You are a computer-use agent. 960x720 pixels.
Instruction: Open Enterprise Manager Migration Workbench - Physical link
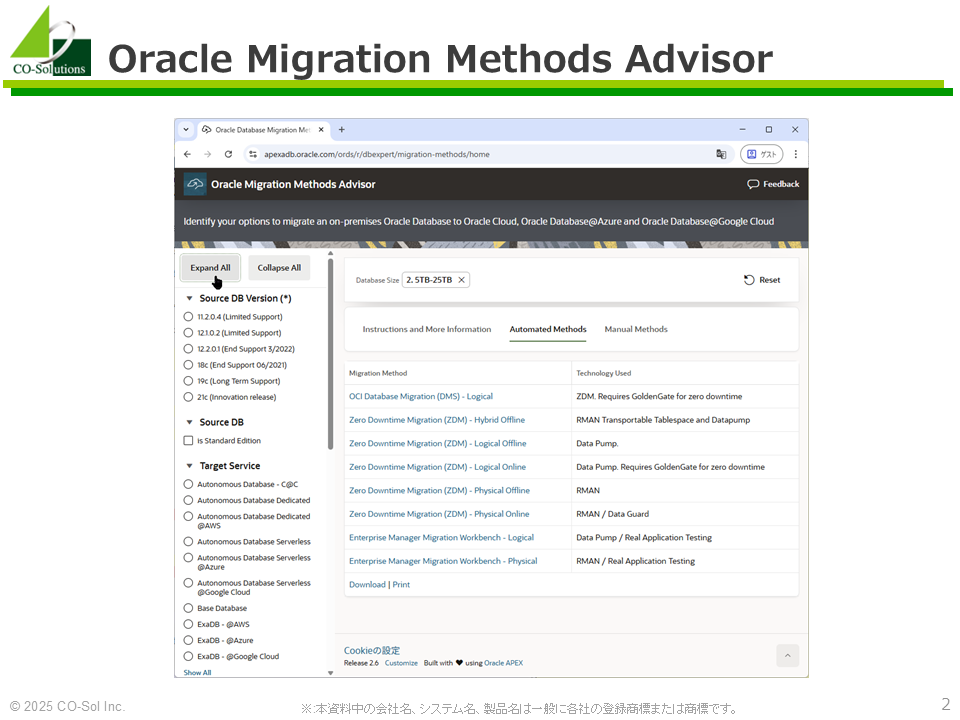(x=443, y=561)
